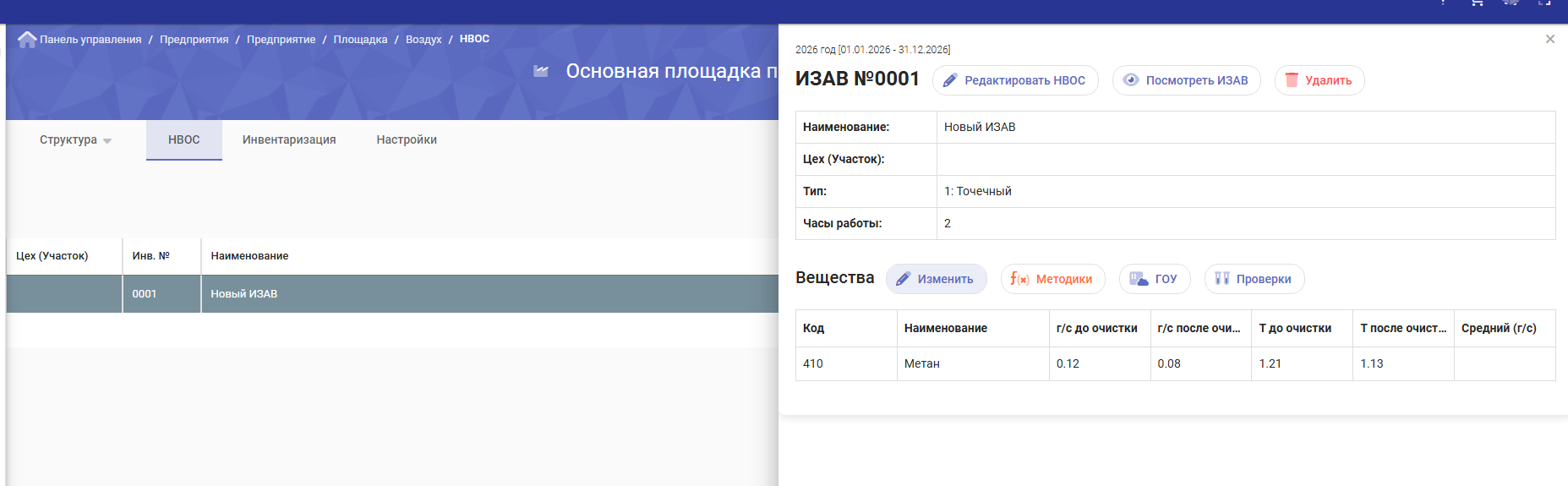Click substance code 410 cell

click(846, 363)
